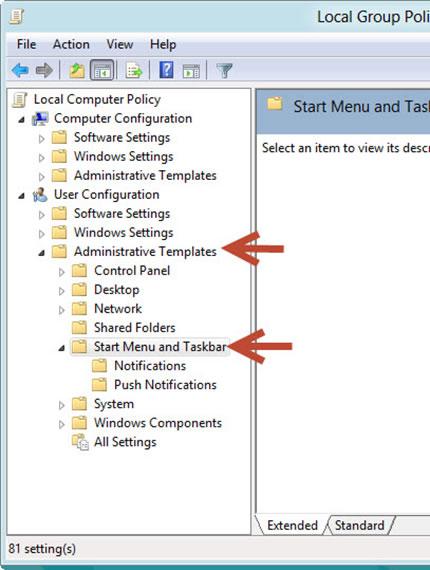430x570 pixels.
Task: Select the Notifications tree item
Action: 150,366
